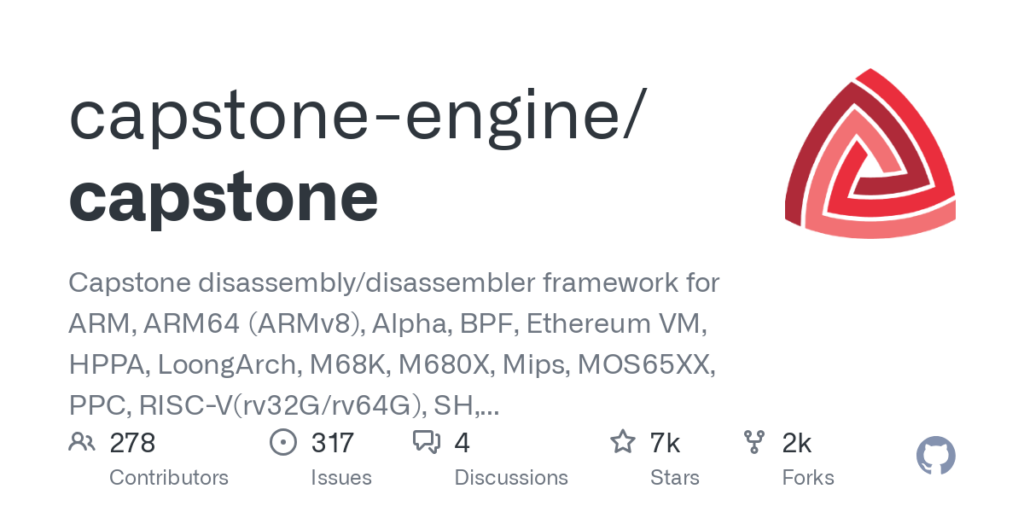Viewport: 1024px width, 512px height.
Task: Select the Discussions label
Action: (x=510, y=478)
